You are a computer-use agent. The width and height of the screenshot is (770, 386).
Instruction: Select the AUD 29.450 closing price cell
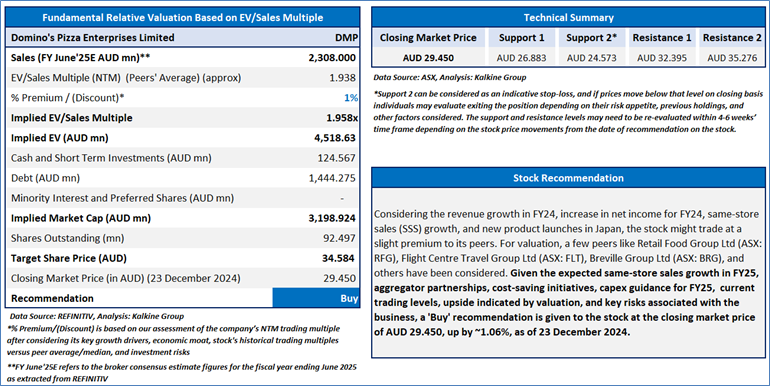pyautogui.click(x=428, y=58)
